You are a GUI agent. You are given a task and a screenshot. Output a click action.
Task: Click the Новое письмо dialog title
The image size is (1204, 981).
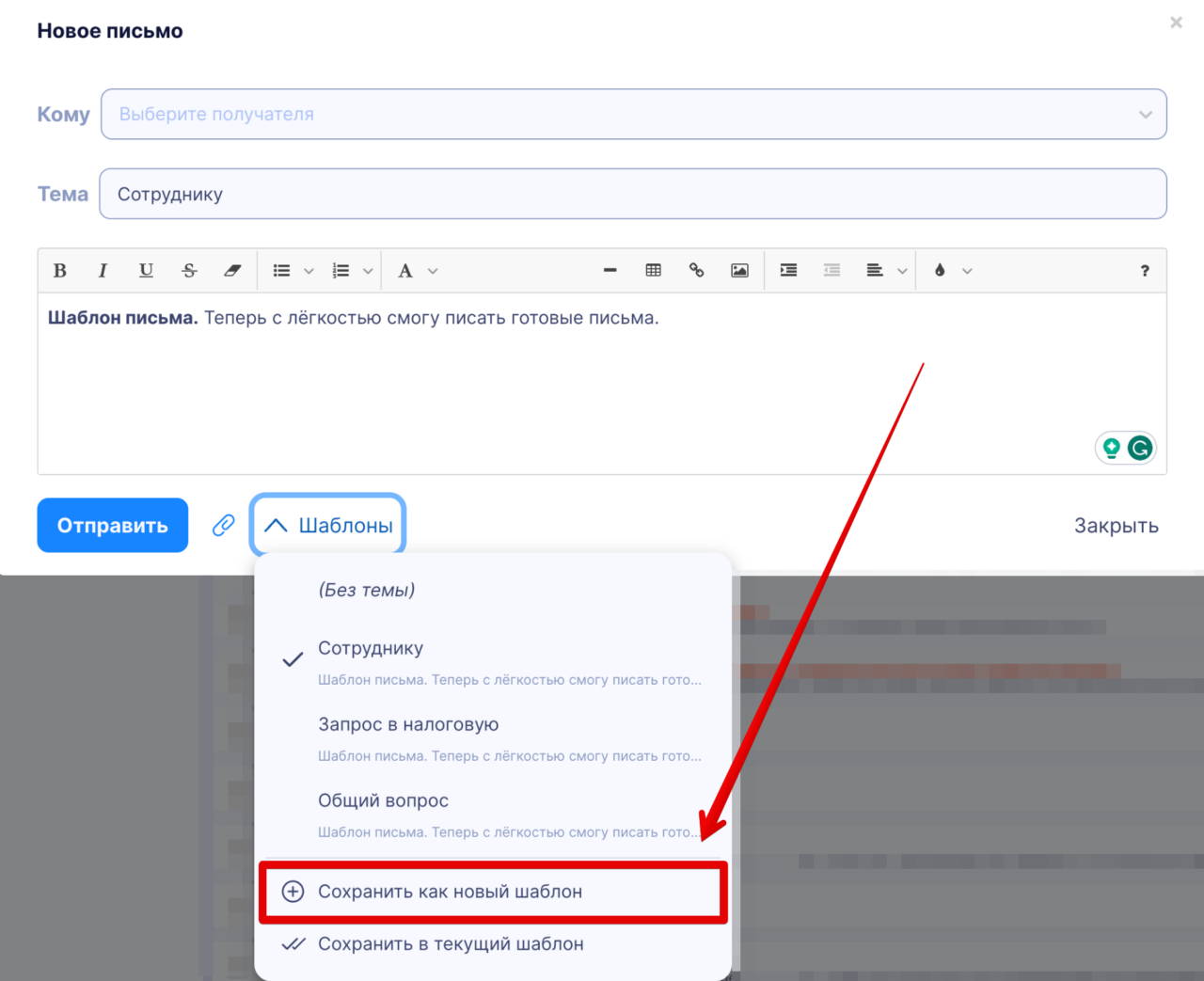(x=110, y=31)
